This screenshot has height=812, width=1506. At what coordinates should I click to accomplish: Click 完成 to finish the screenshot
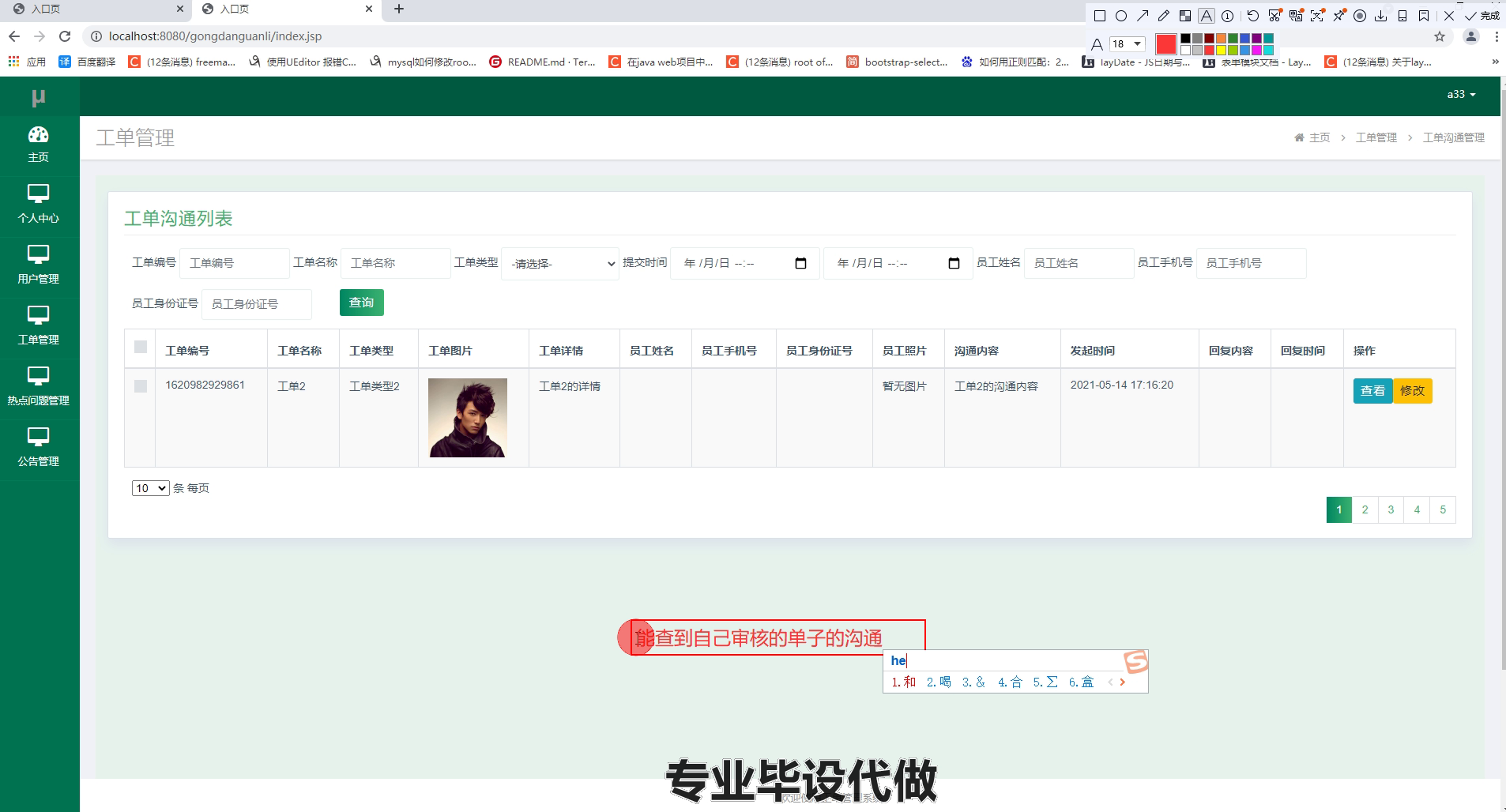1482,16
